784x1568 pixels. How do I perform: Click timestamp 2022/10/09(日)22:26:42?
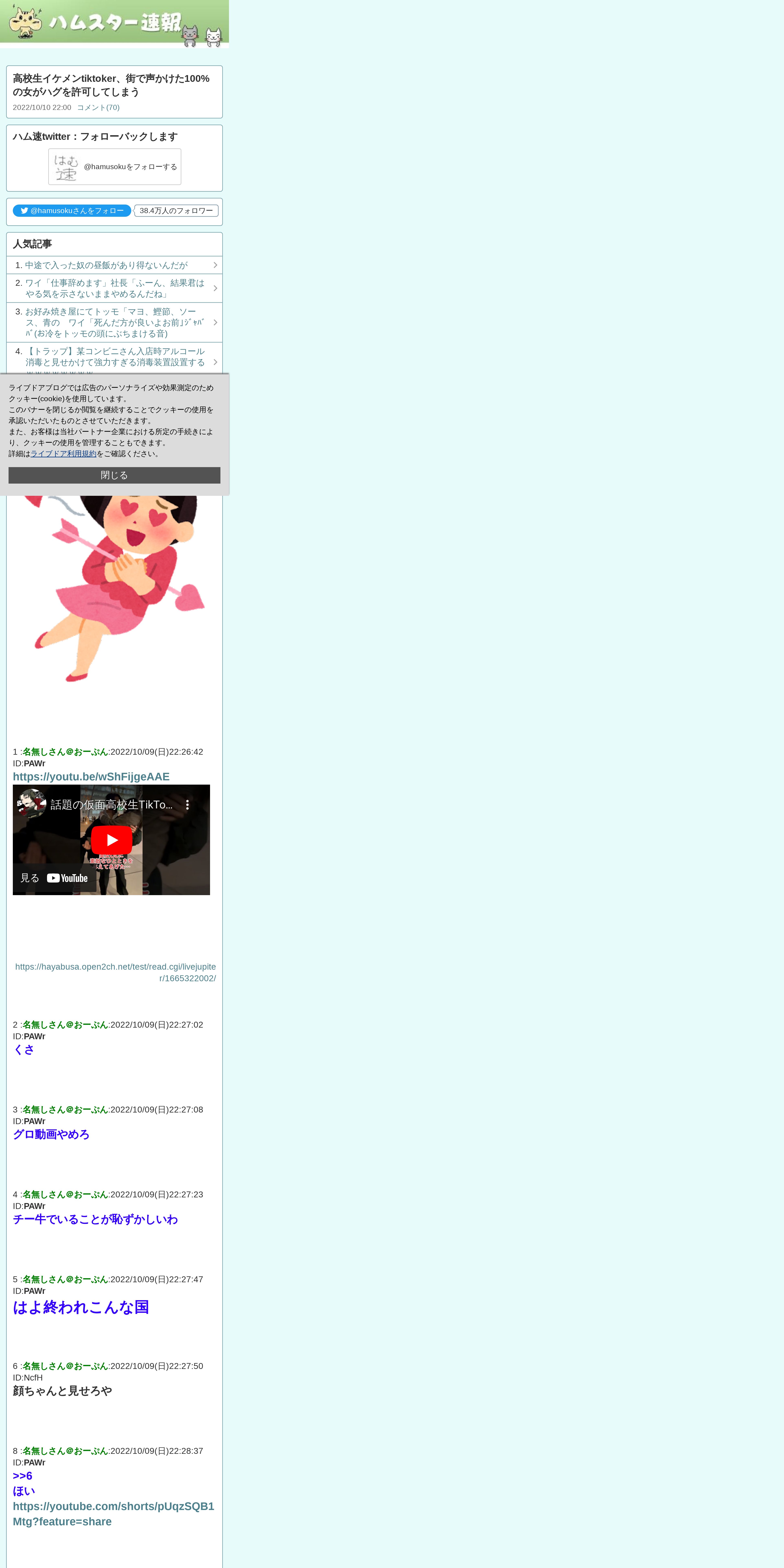click(157, 752)
